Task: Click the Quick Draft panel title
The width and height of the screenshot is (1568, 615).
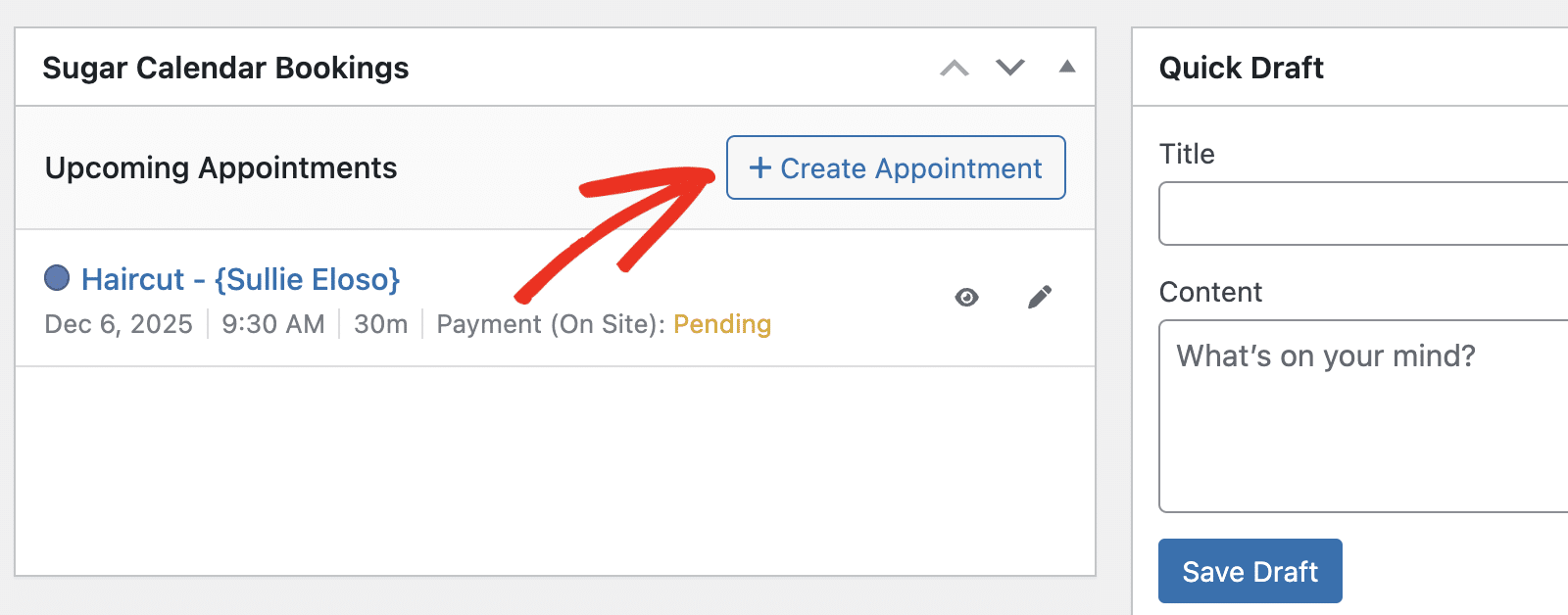Action: point(1241,68)
